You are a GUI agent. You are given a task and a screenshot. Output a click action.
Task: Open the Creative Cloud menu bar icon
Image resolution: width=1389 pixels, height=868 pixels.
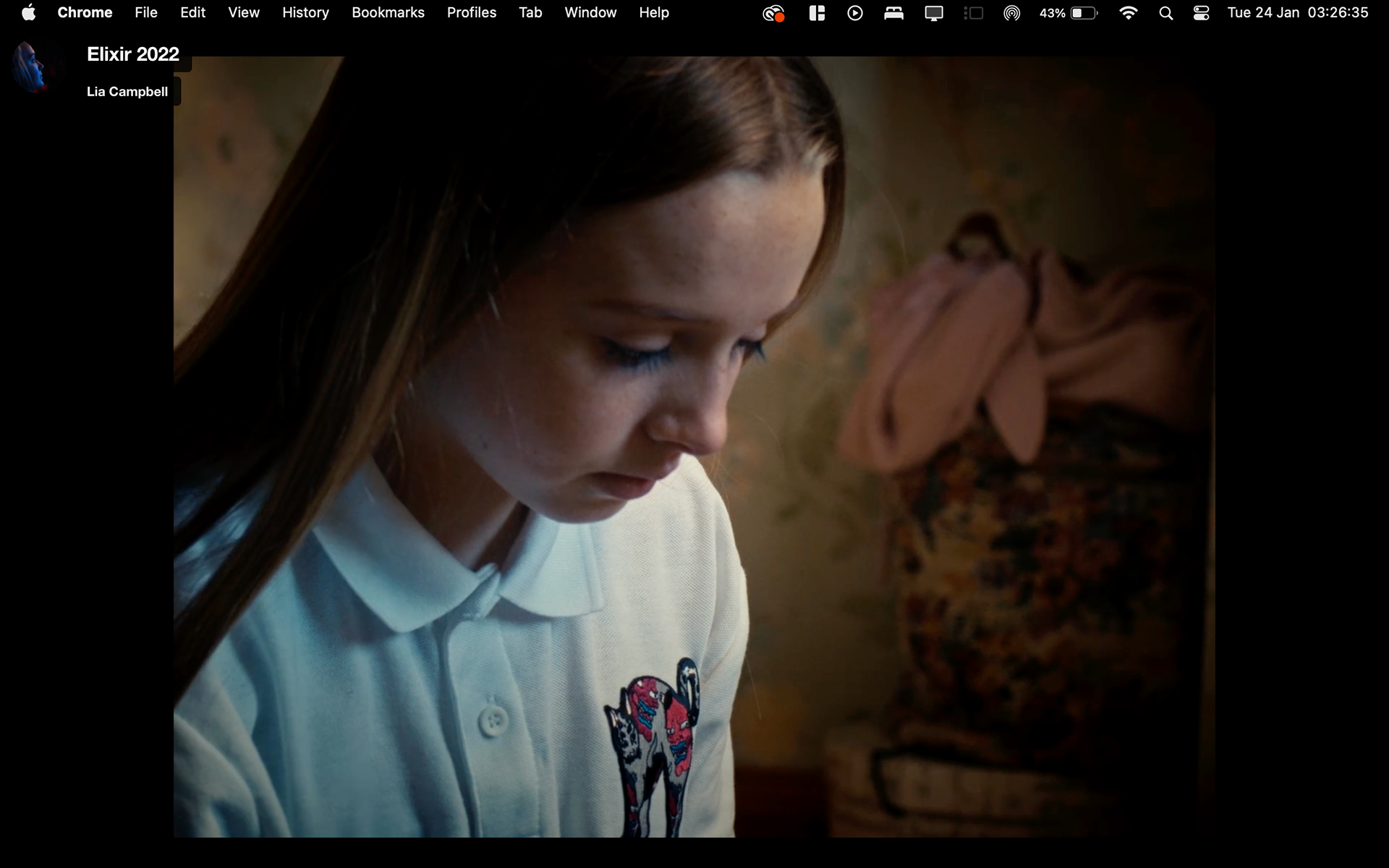pos(773,13)
